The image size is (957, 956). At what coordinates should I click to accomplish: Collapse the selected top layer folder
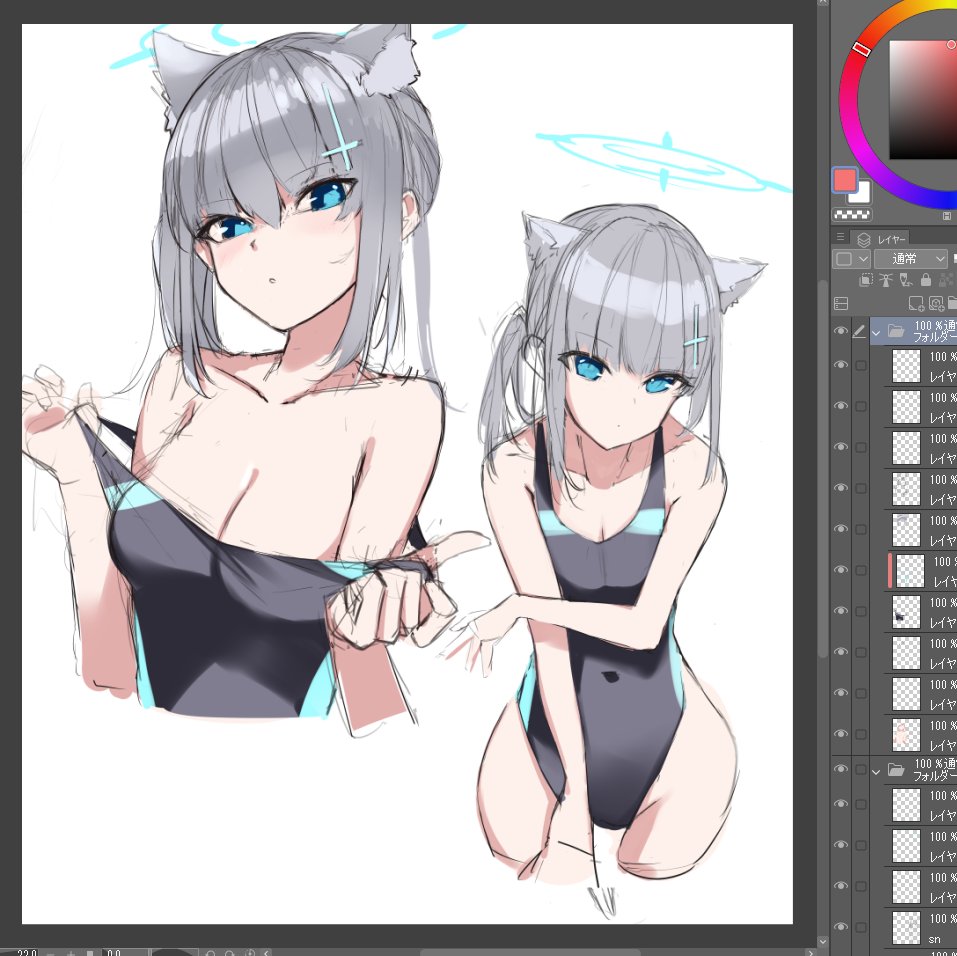point(876,333)
